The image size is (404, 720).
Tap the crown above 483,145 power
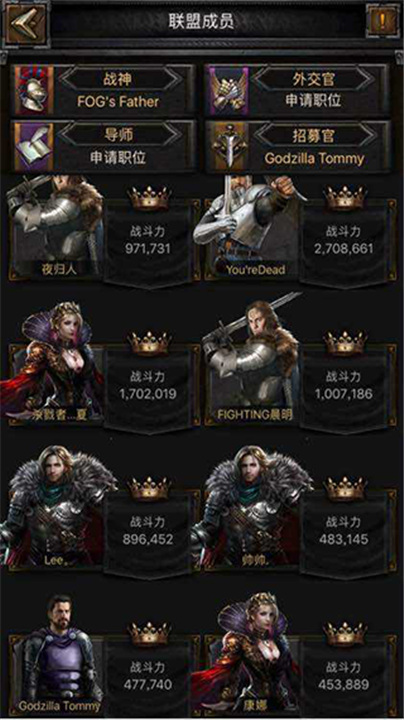click(345, 489)
